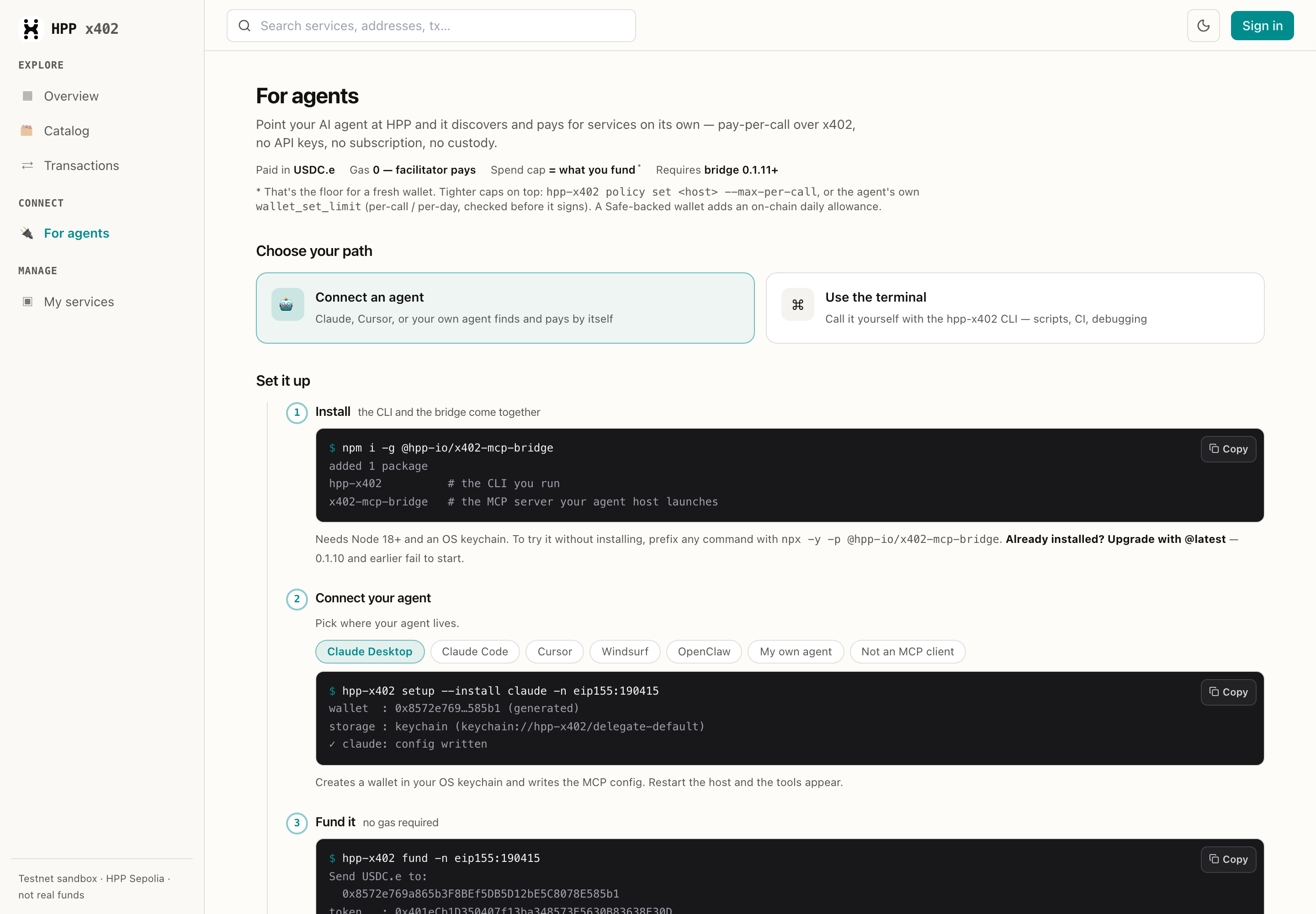Click 'Already installed? Upgrade with @latest' text
The width and height of the screenshot is (1316, 914).
click(x=1115, y=539)
